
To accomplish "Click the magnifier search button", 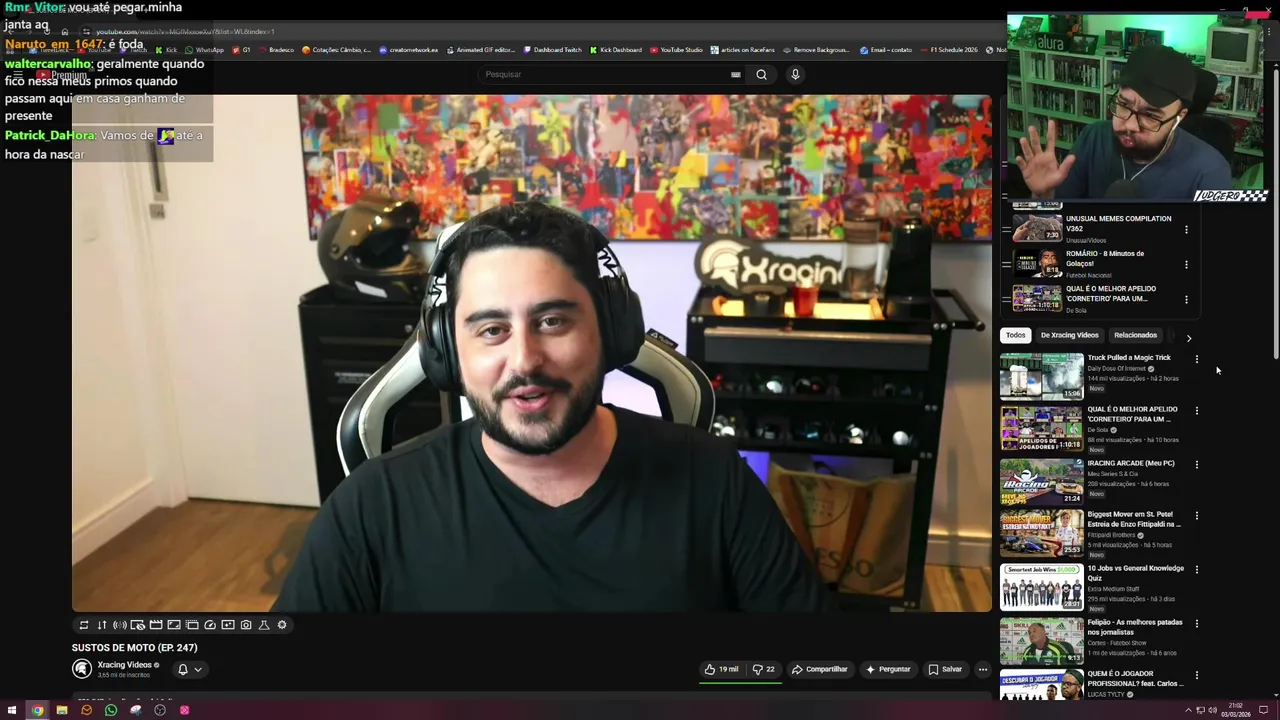I will point(761,74).
